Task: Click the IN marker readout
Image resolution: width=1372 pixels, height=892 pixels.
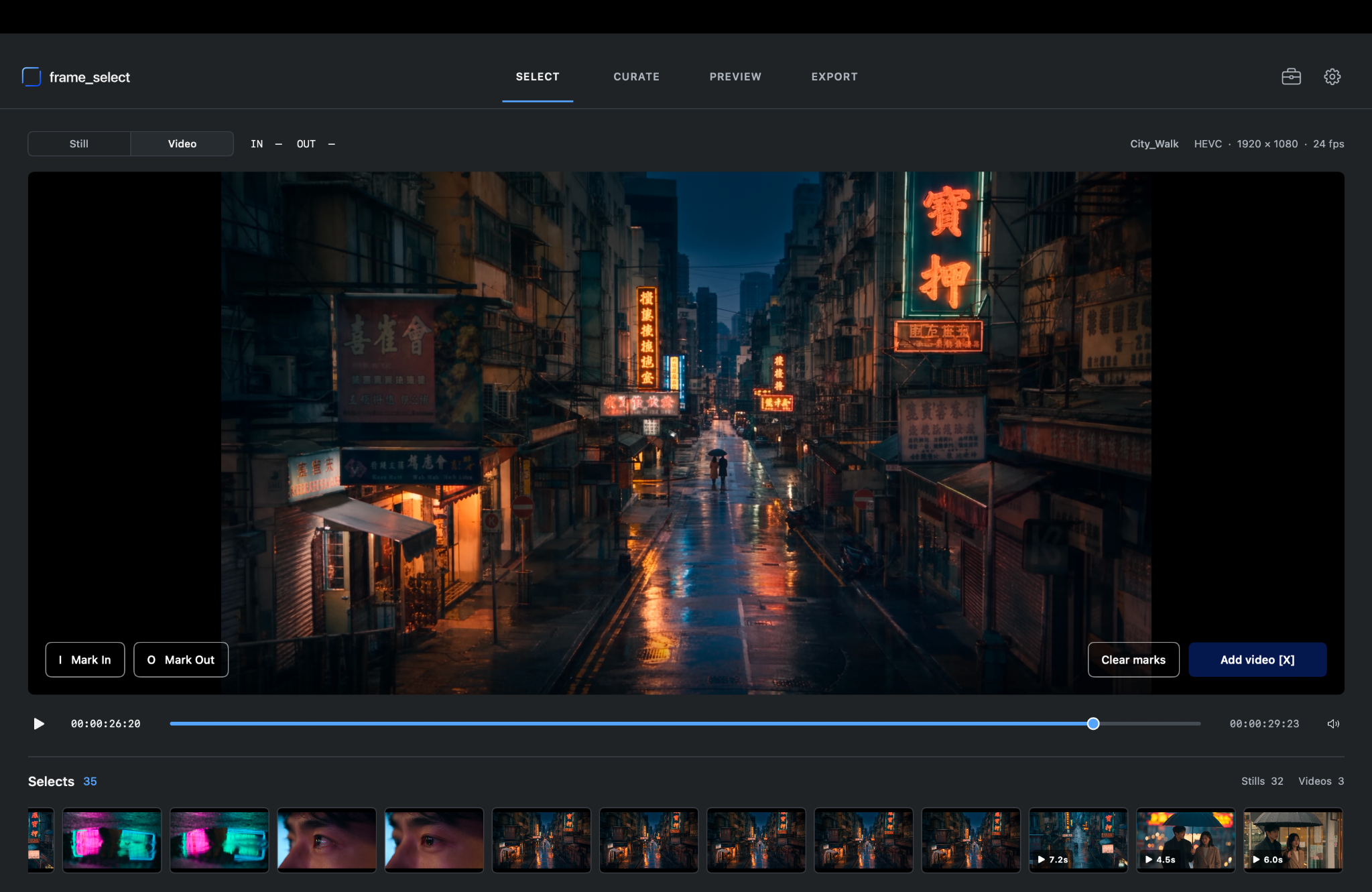Action: pos(266,143)
